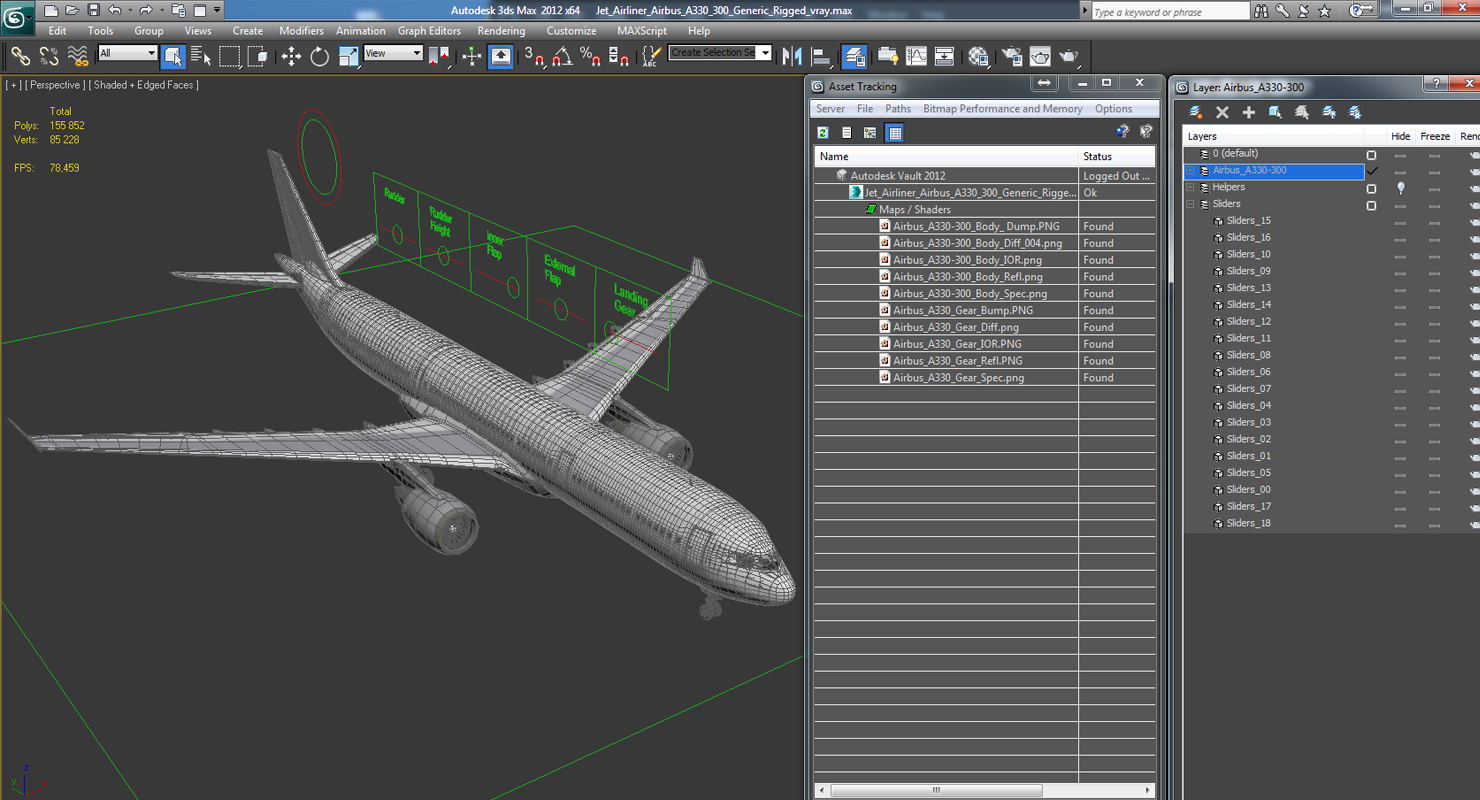Activate the Select Object tool

[173, 56]
